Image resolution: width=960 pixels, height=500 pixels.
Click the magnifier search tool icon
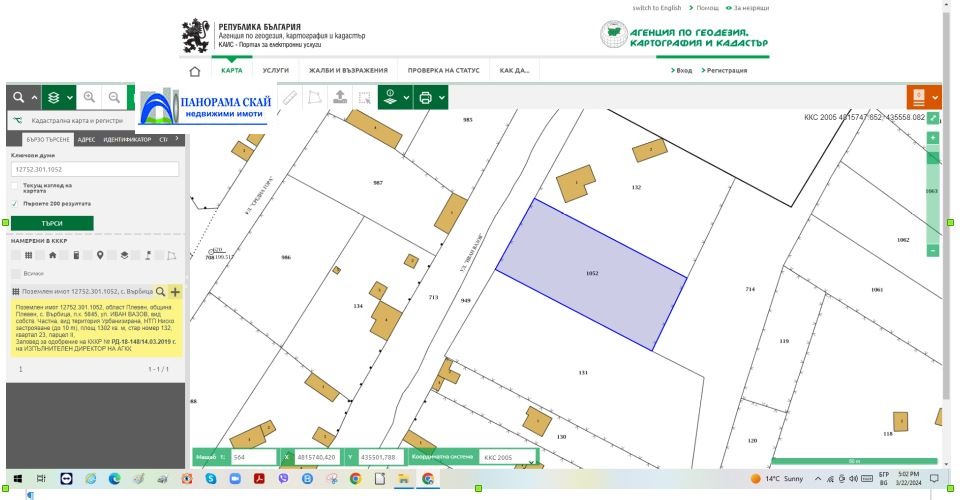coord(18,97)
